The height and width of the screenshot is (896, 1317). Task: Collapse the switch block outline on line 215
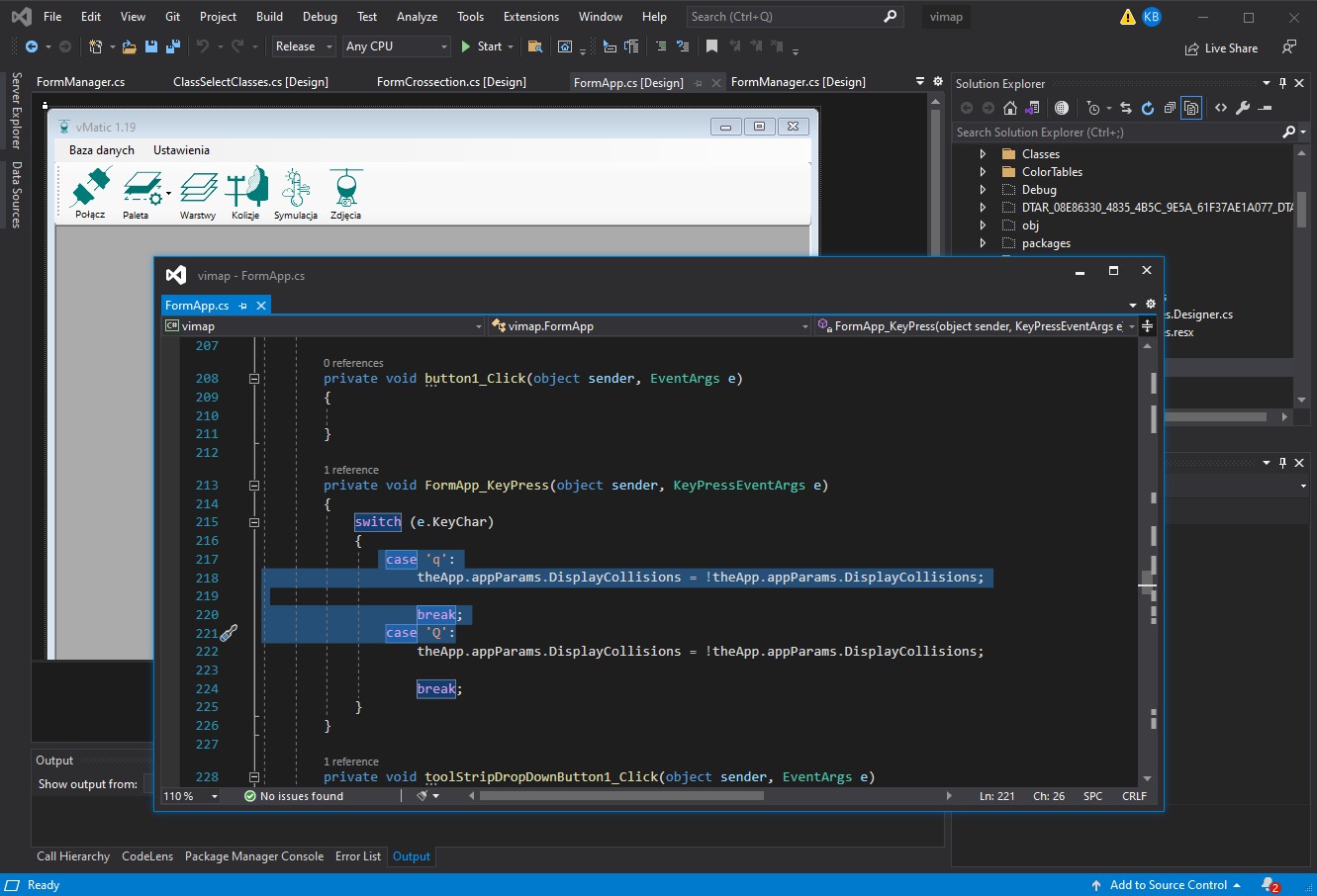(254, 522)
